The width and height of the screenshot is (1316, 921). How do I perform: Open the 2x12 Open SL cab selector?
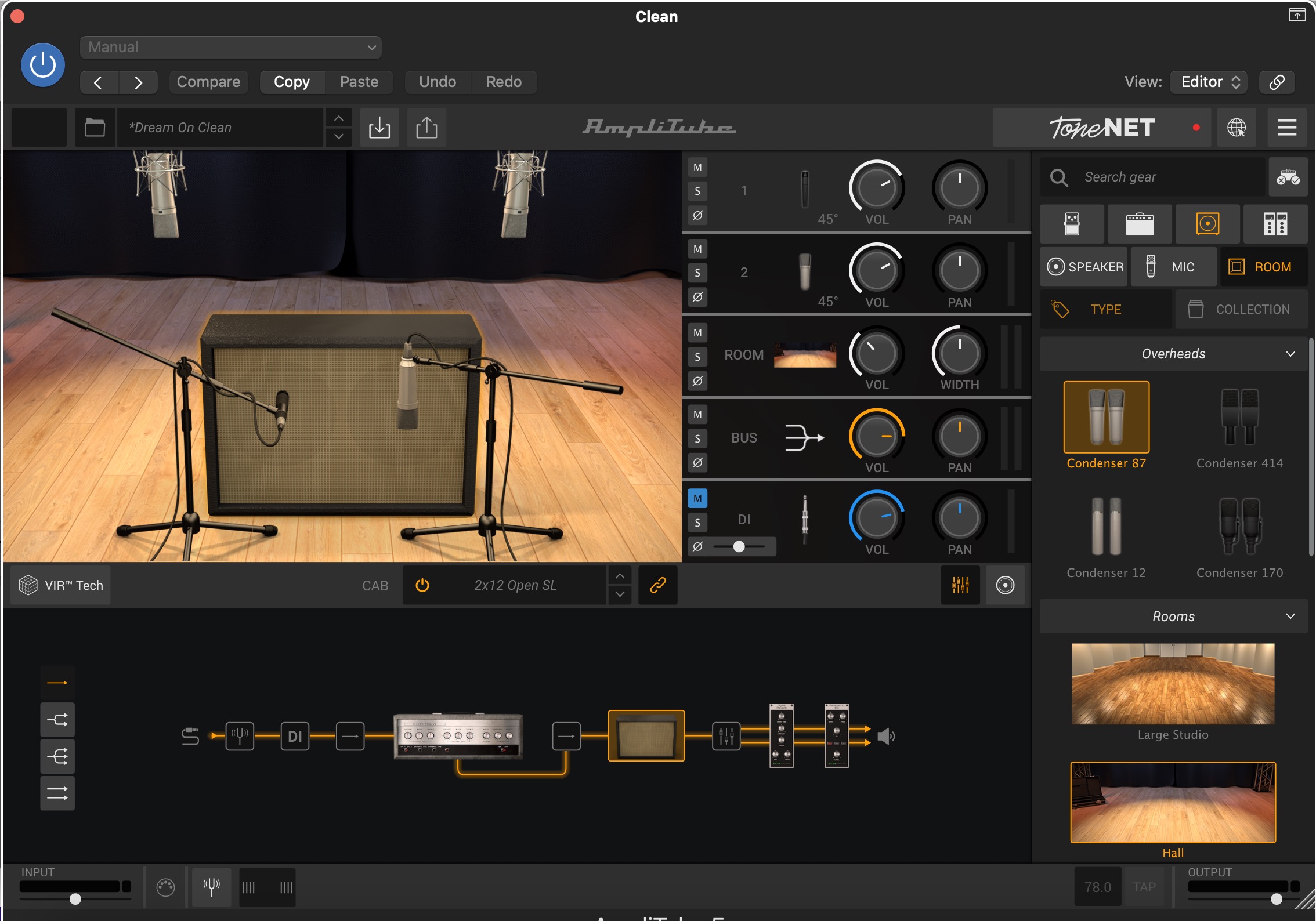(x=515, y=585)
